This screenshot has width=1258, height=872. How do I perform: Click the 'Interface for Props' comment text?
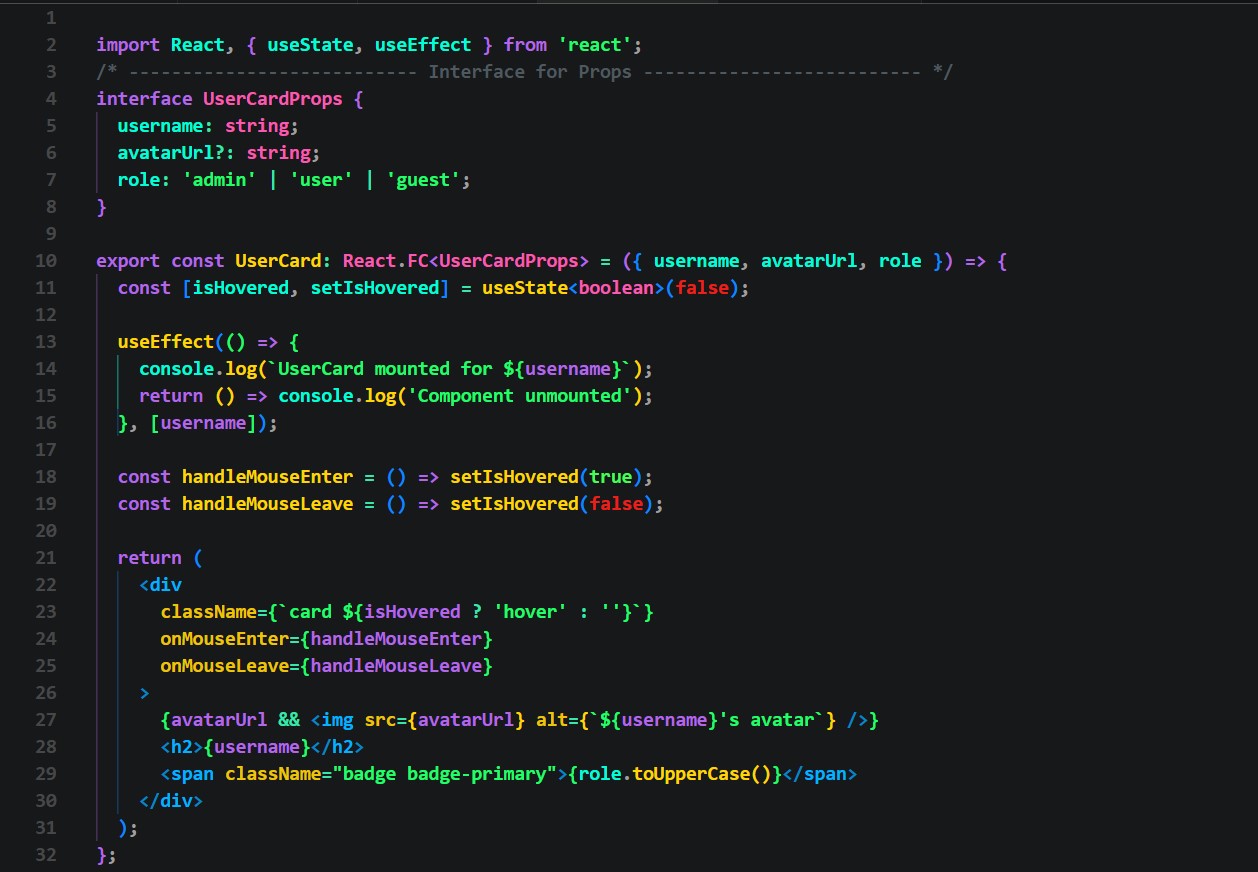click(x=530, y=72)
